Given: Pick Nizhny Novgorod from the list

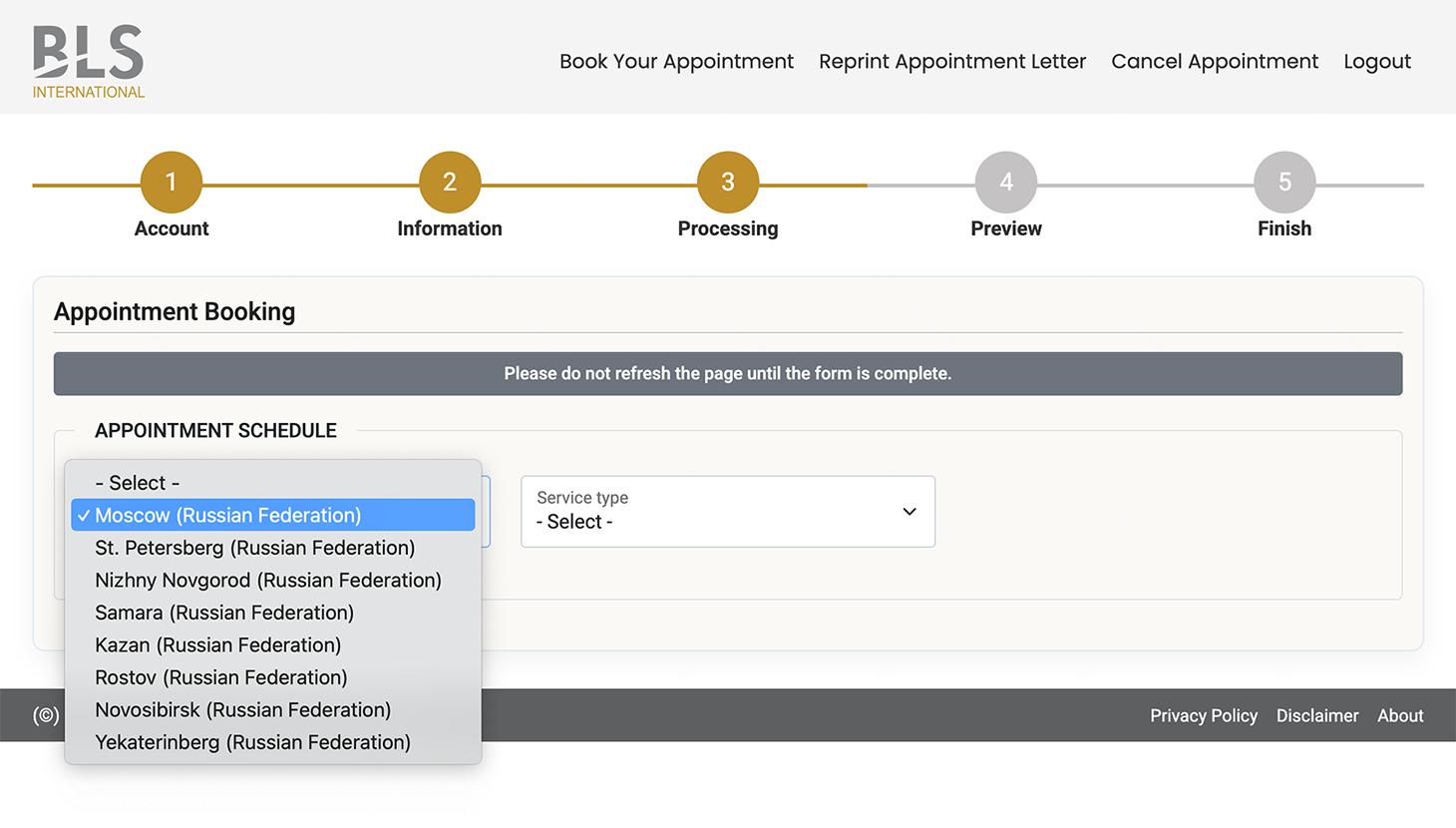Looking at the screenshot, I should tap(267, 581).
